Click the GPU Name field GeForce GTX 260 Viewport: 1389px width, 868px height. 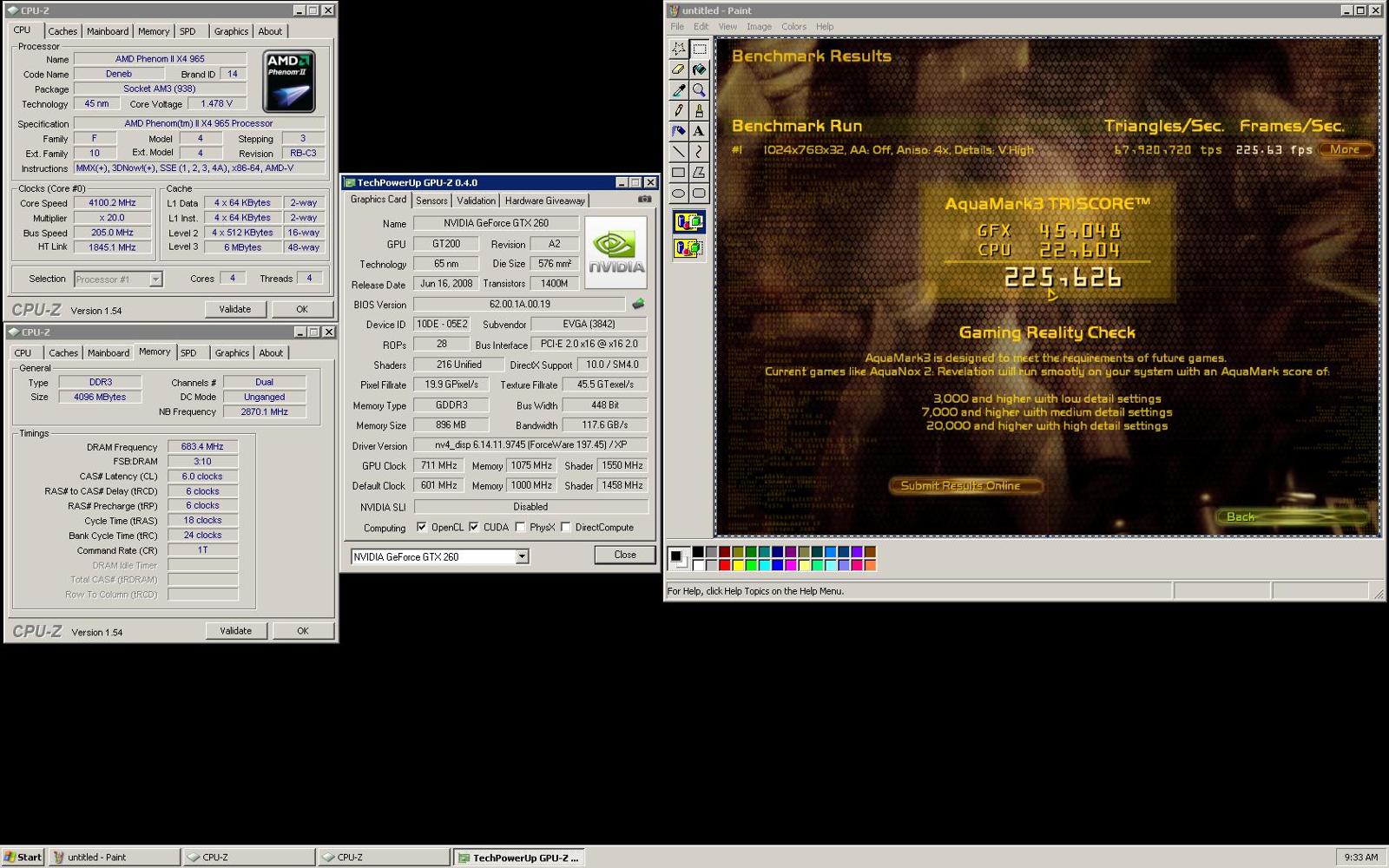[x=496, y=223]
